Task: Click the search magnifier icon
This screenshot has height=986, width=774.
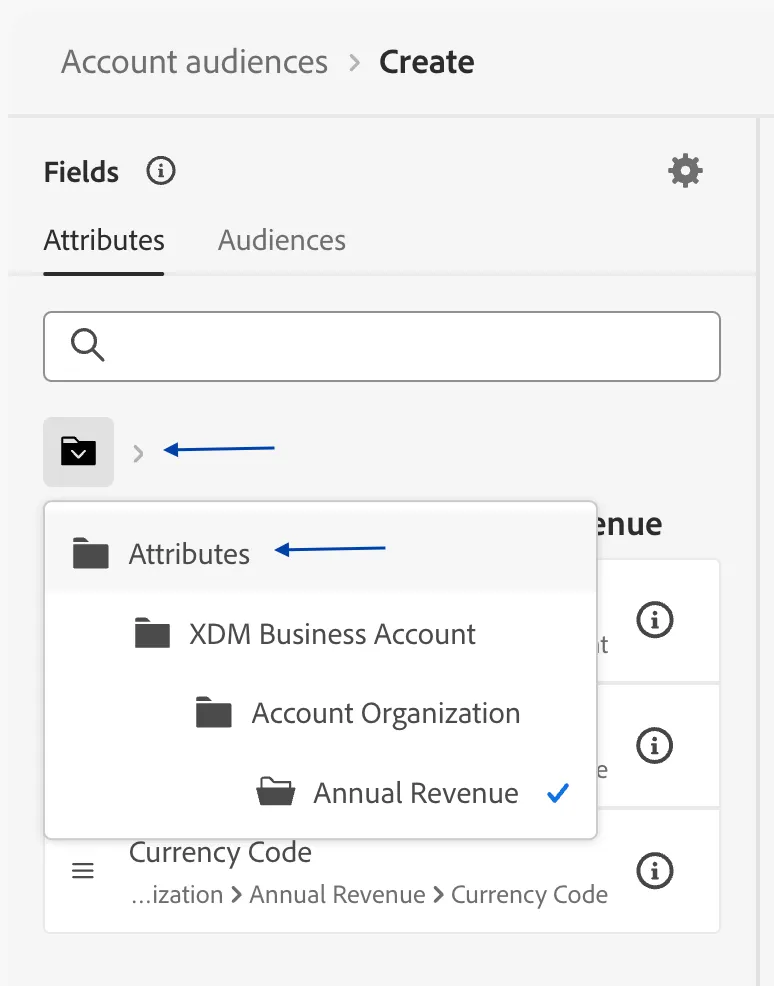Action: click(x=87, y=345)
